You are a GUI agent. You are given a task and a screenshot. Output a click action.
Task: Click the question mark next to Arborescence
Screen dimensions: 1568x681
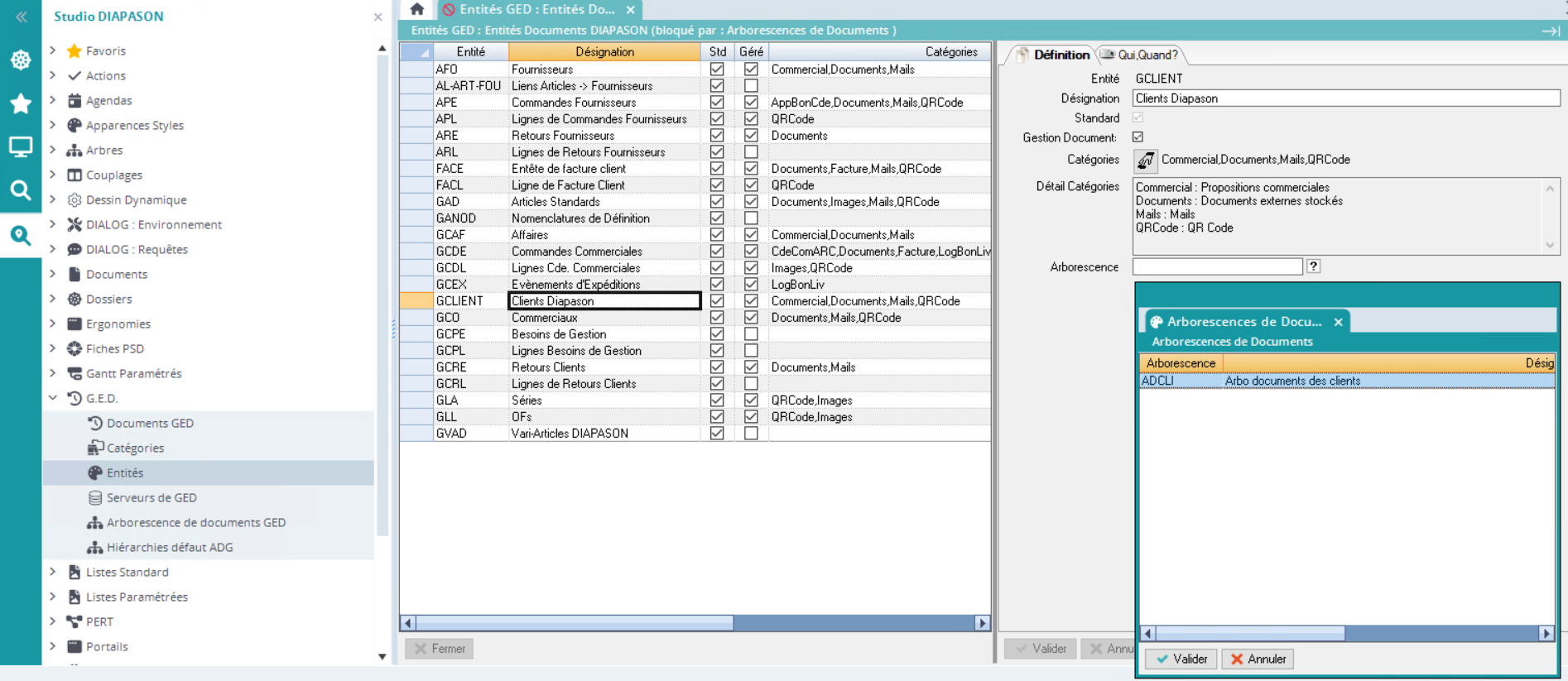1314,266
